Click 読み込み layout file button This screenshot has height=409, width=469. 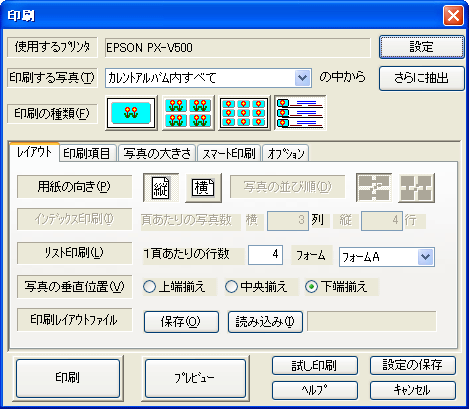[265, 322]
